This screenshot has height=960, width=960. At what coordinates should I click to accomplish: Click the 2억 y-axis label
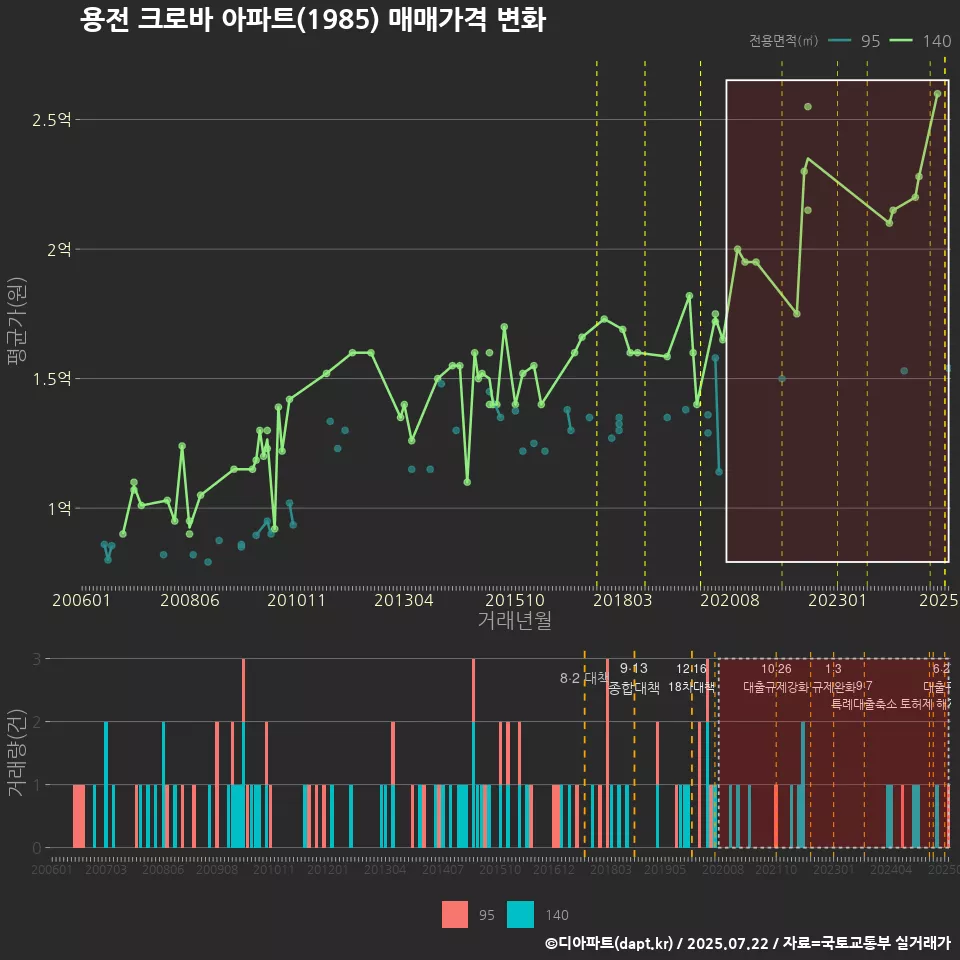(59, 249)
